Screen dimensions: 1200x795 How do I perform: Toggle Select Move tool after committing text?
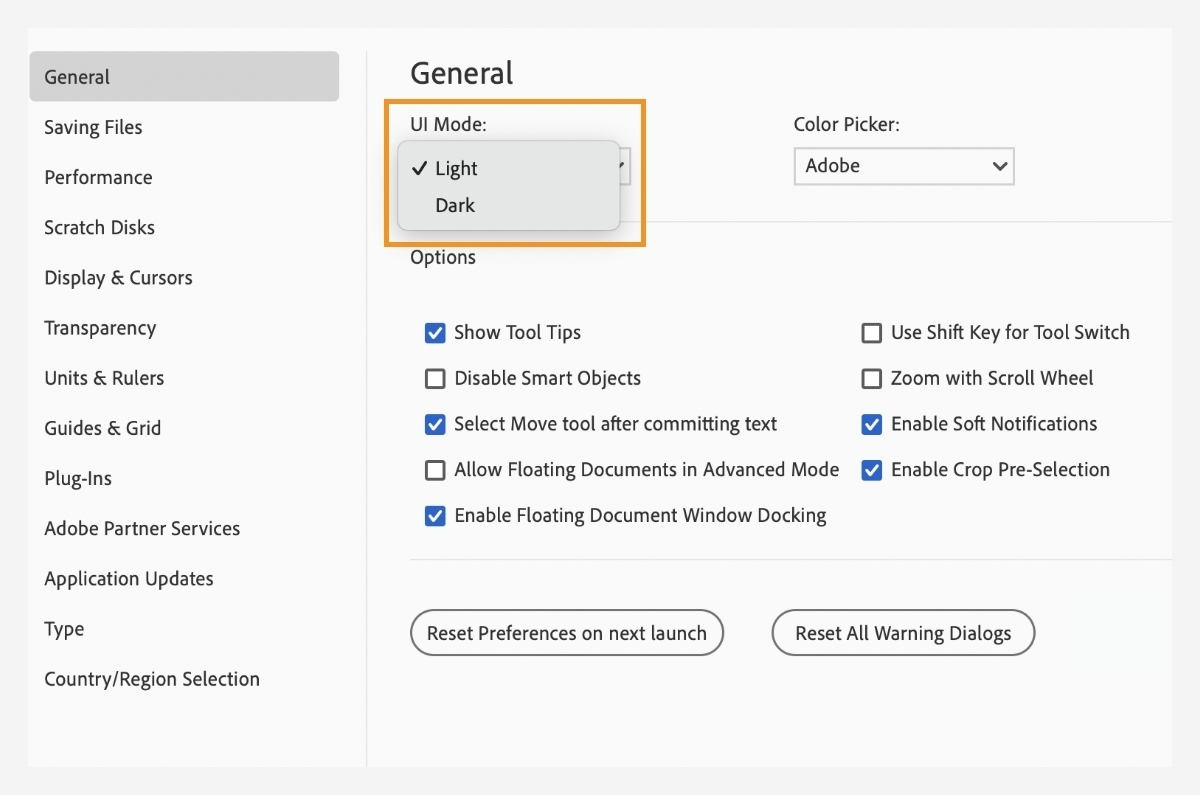click(435, 425)
